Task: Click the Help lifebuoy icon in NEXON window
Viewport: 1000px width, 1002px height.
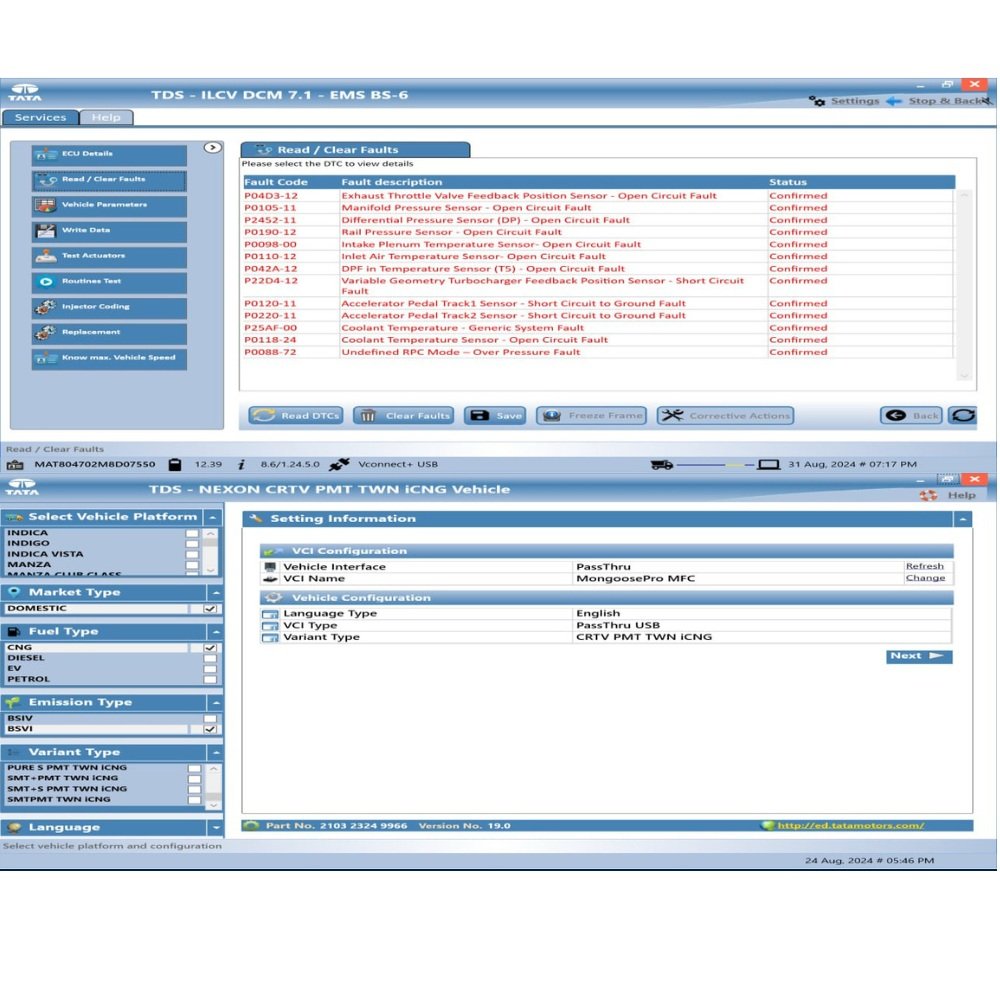Action: (928, 495)
